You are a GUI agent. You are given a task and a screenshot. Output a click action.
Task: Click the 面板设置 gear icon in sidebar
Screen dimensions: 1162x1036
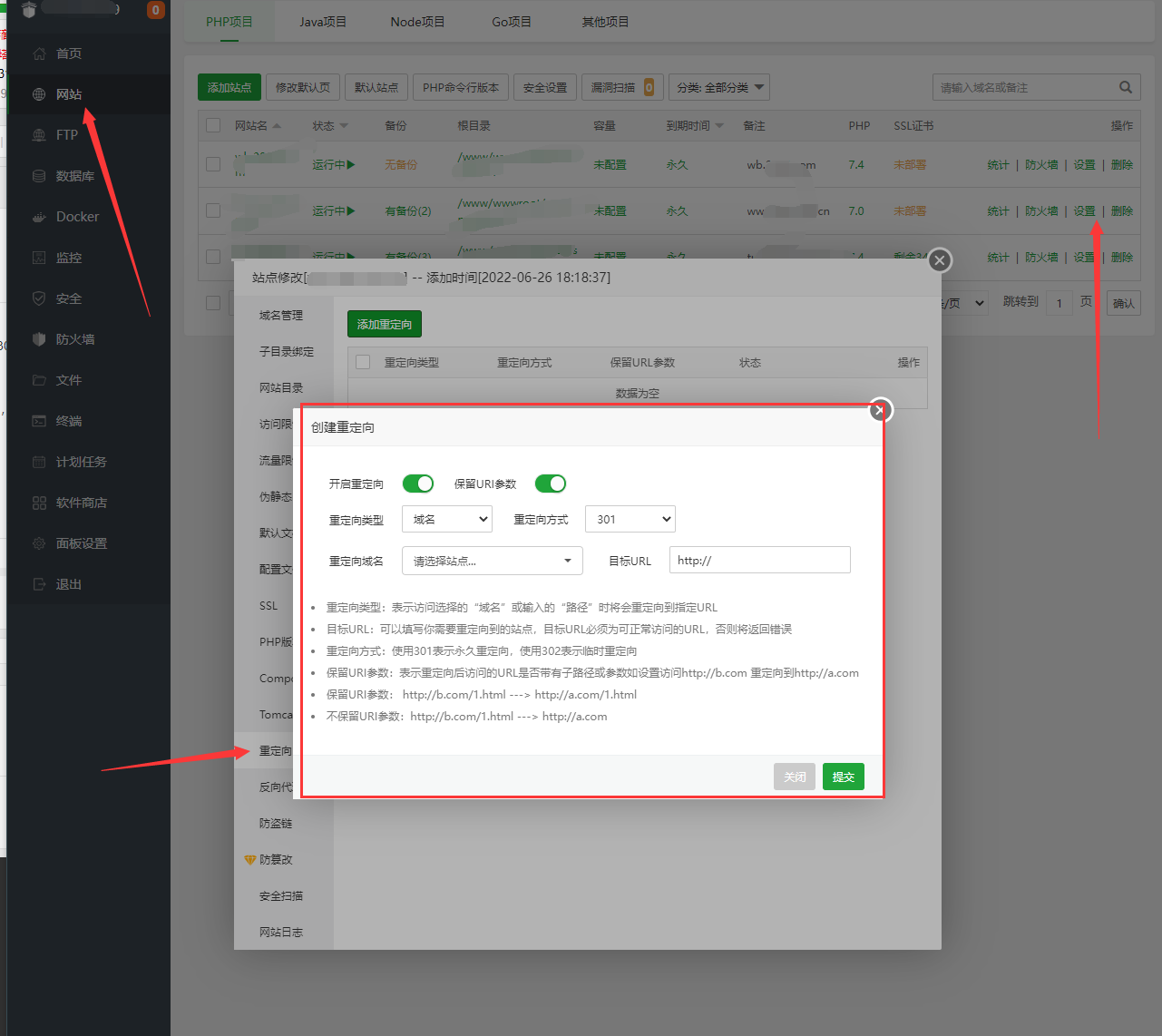(39, 543)
